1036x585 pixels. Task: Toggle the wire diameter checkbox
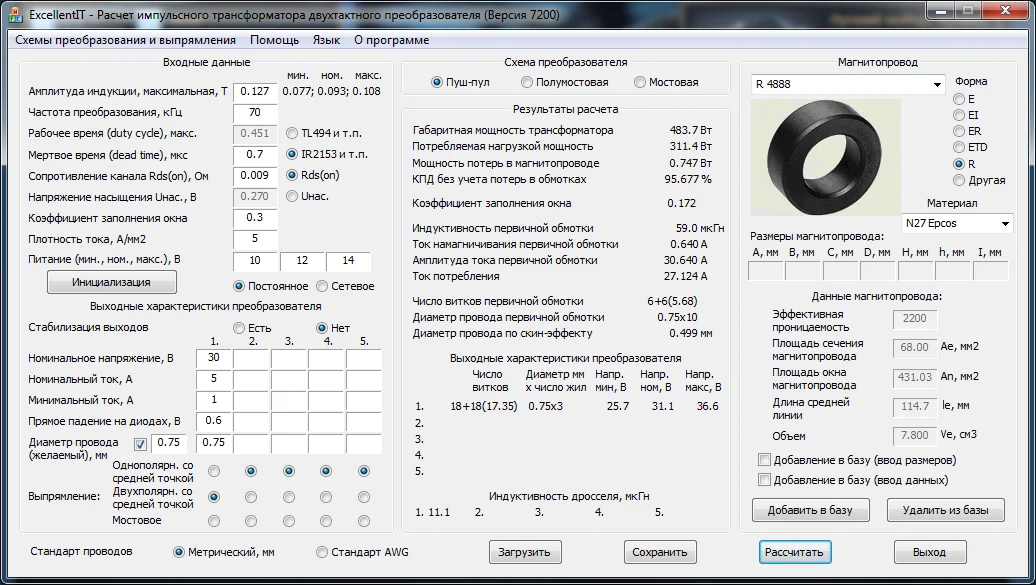140,444
